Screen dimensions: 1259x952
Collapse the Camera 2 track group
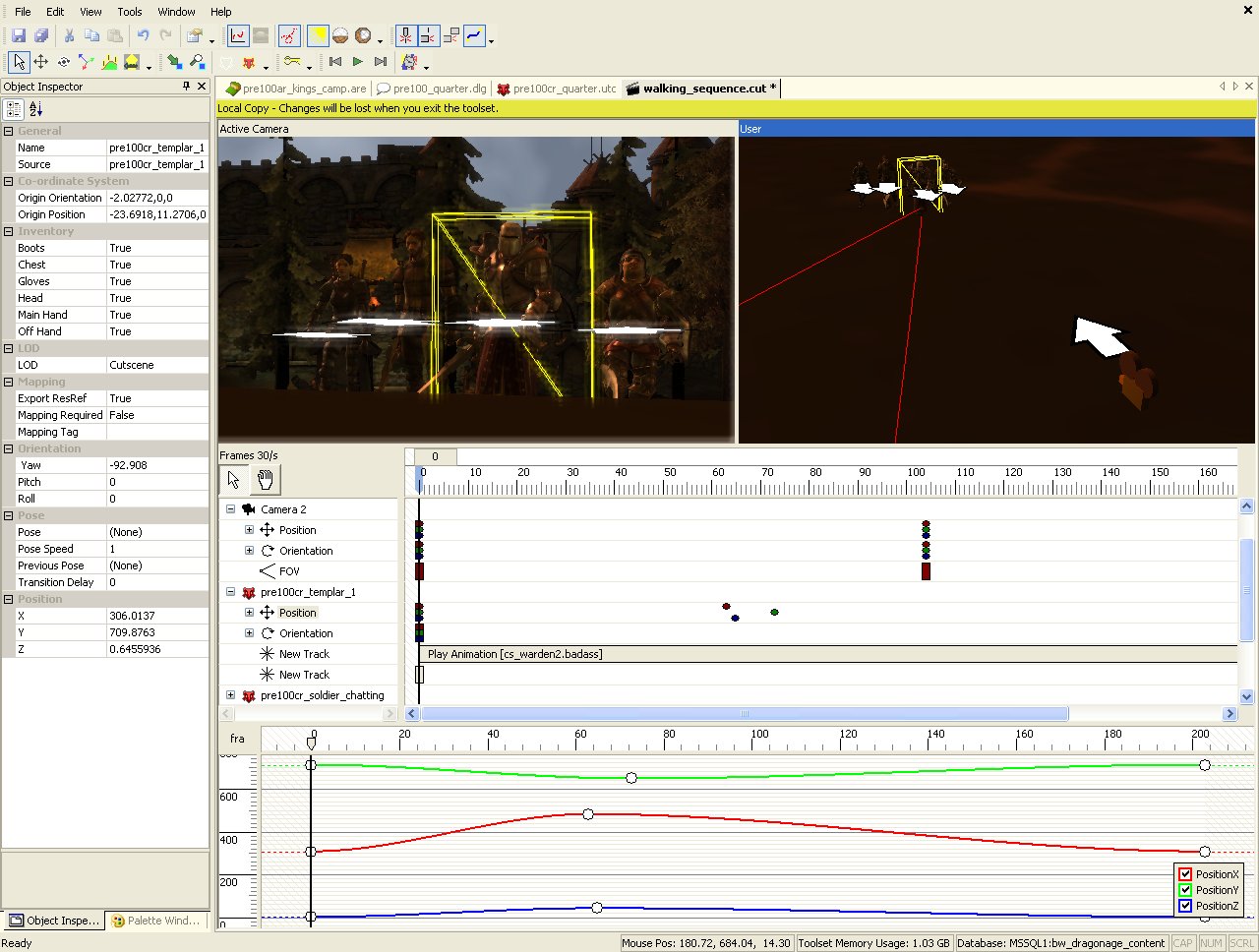coord(231,509)
